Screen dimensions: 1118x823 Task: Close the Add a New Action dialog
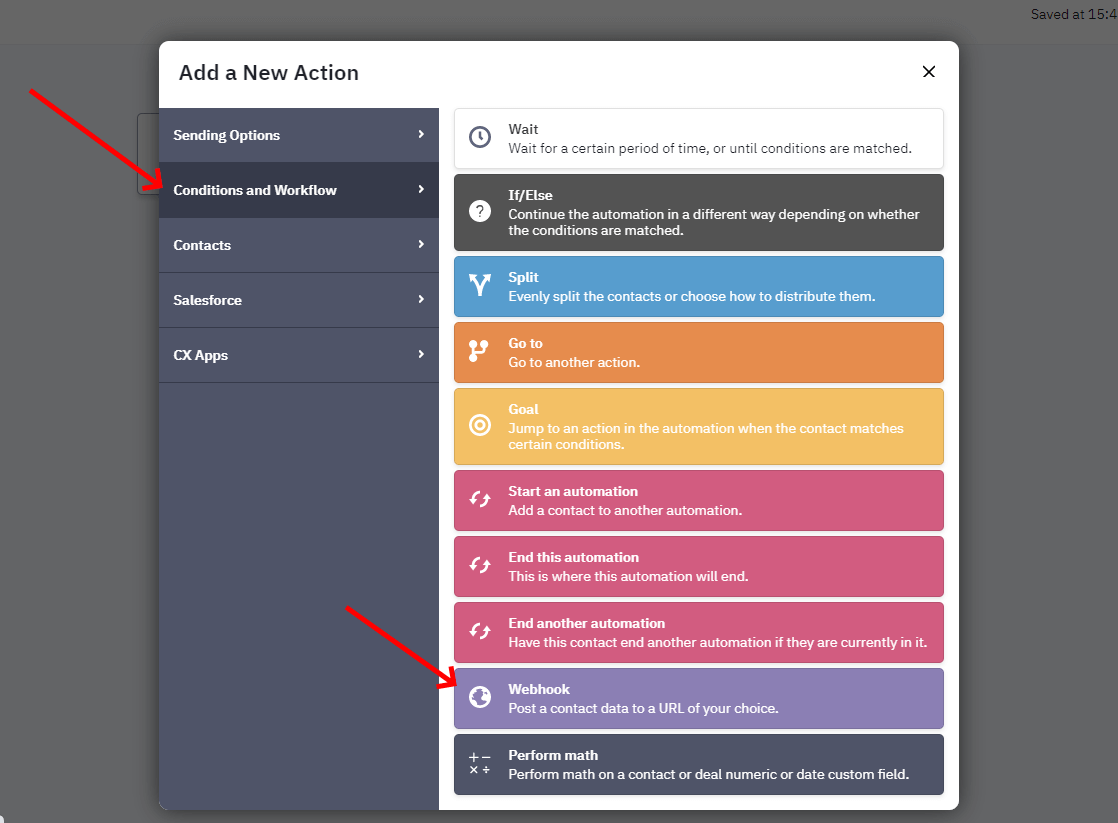(928, 72)
